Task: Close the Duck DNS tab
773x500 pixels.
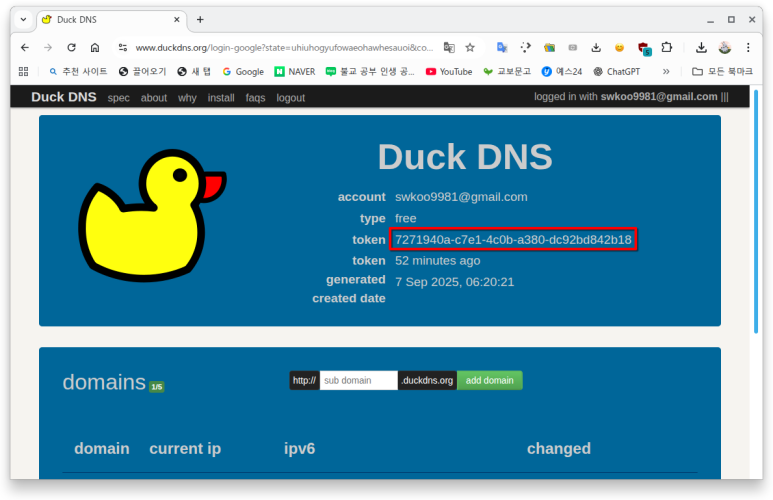Action: [176, 20]
